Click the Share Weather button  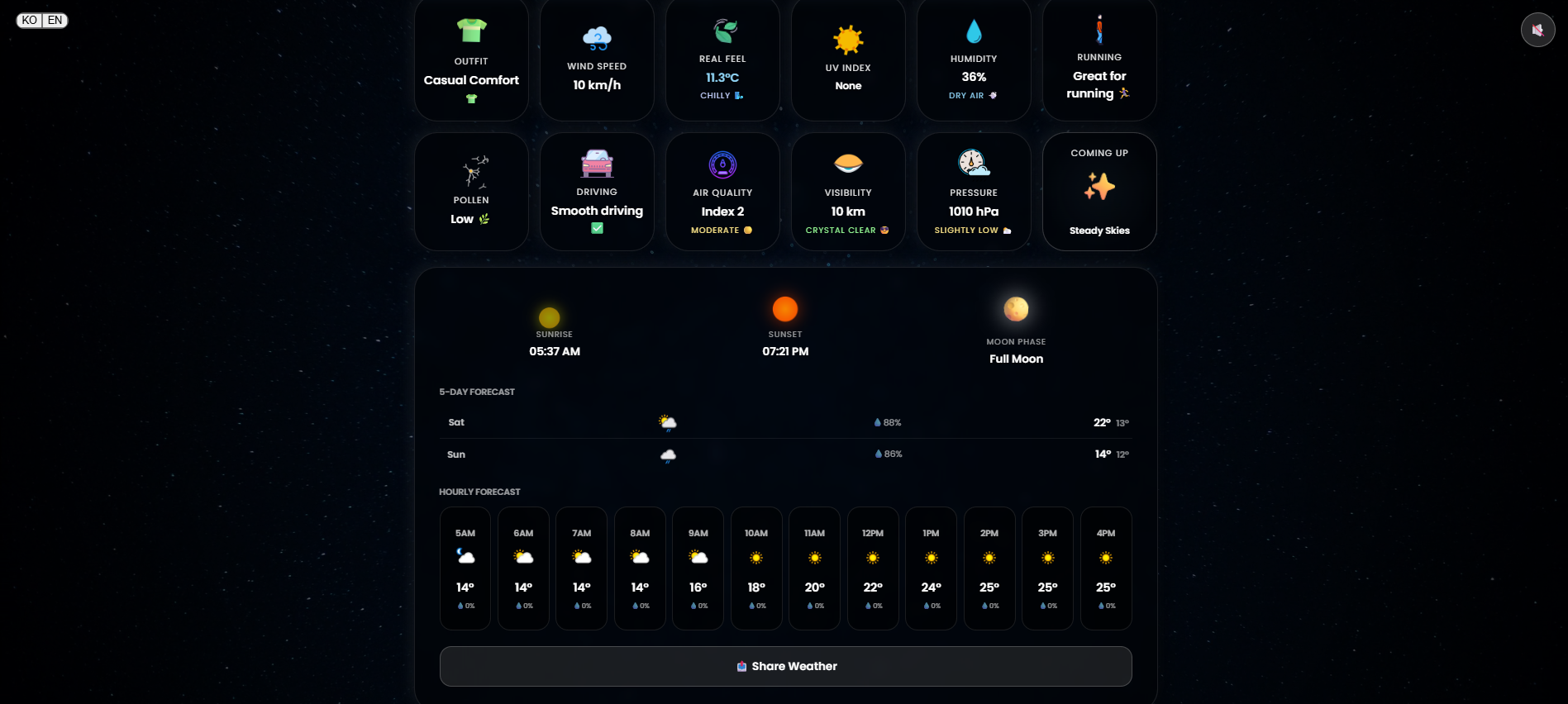coord(785,666)
